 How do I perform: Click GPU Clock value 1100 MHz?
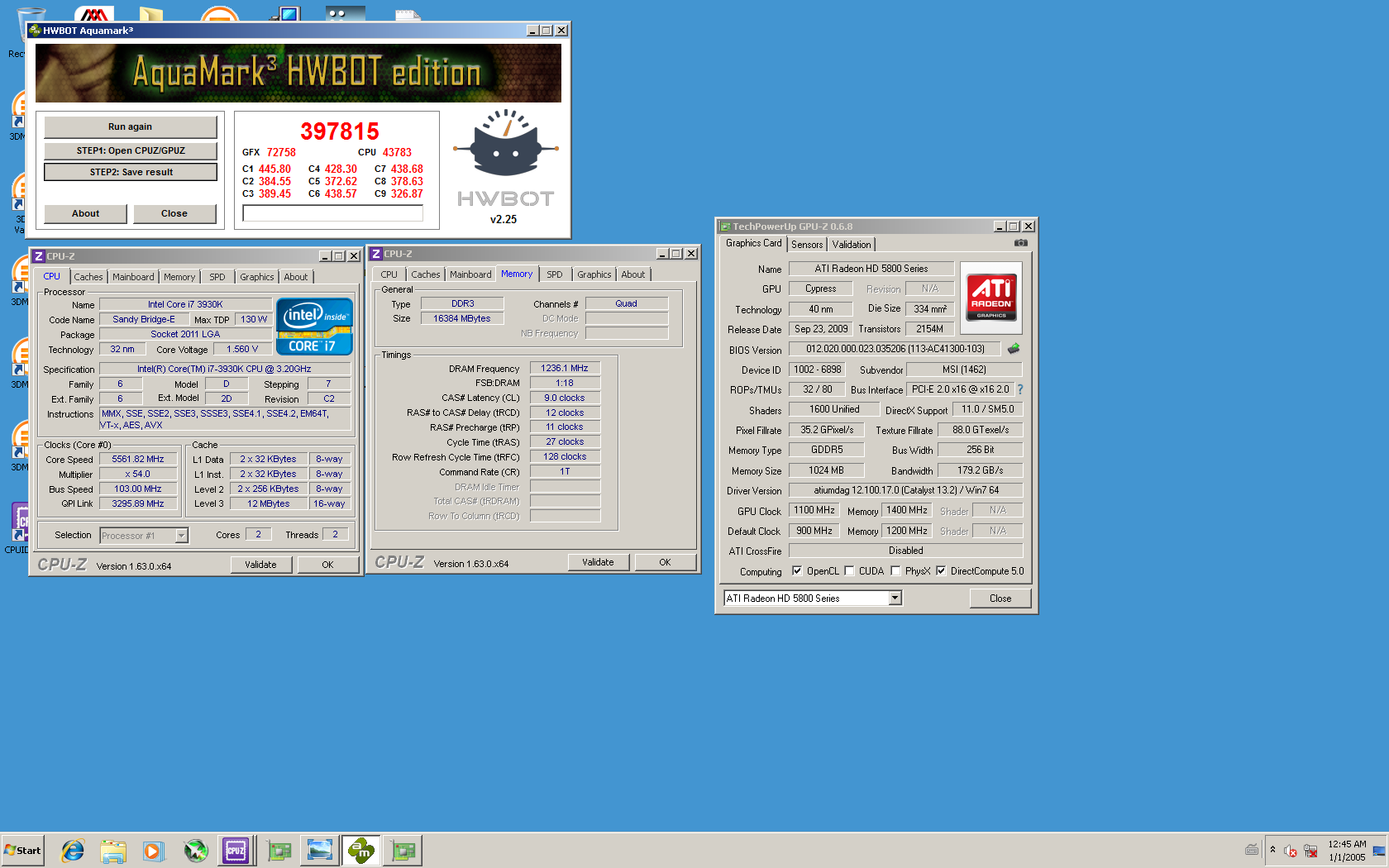pyautogui.click(x=815, y=511)
